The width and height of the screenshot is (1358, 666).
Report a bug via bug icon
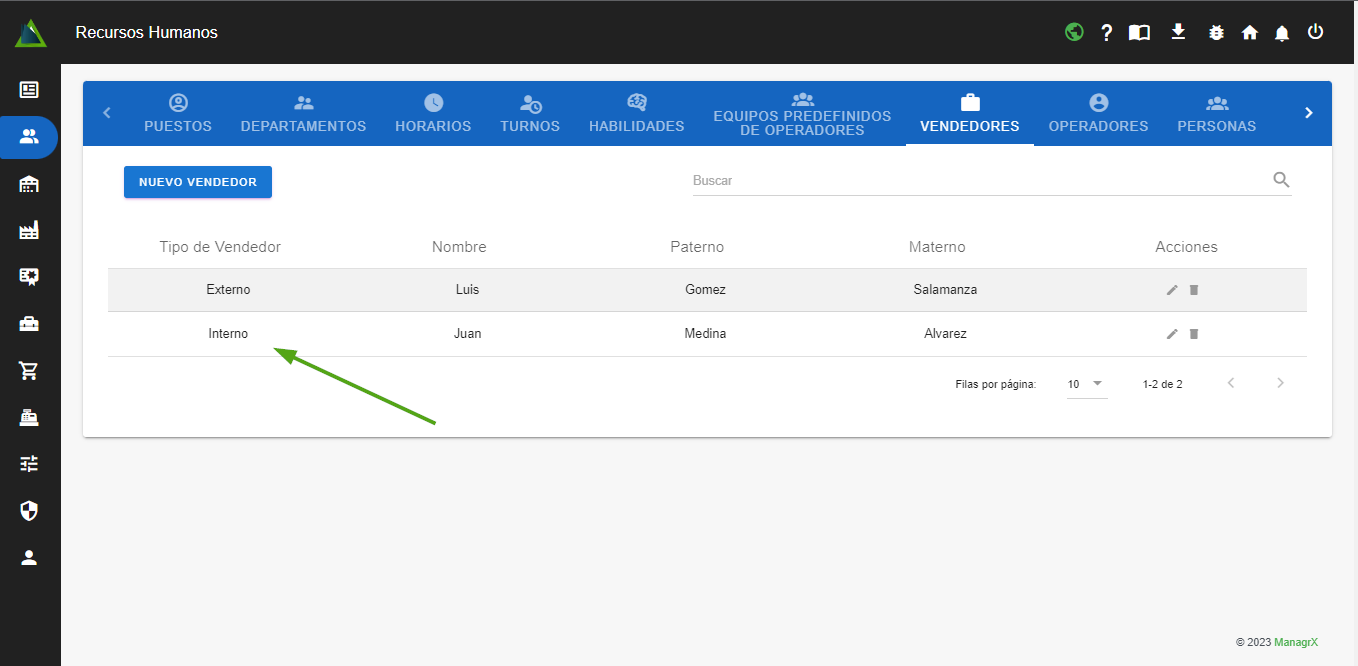[1216, 32]
